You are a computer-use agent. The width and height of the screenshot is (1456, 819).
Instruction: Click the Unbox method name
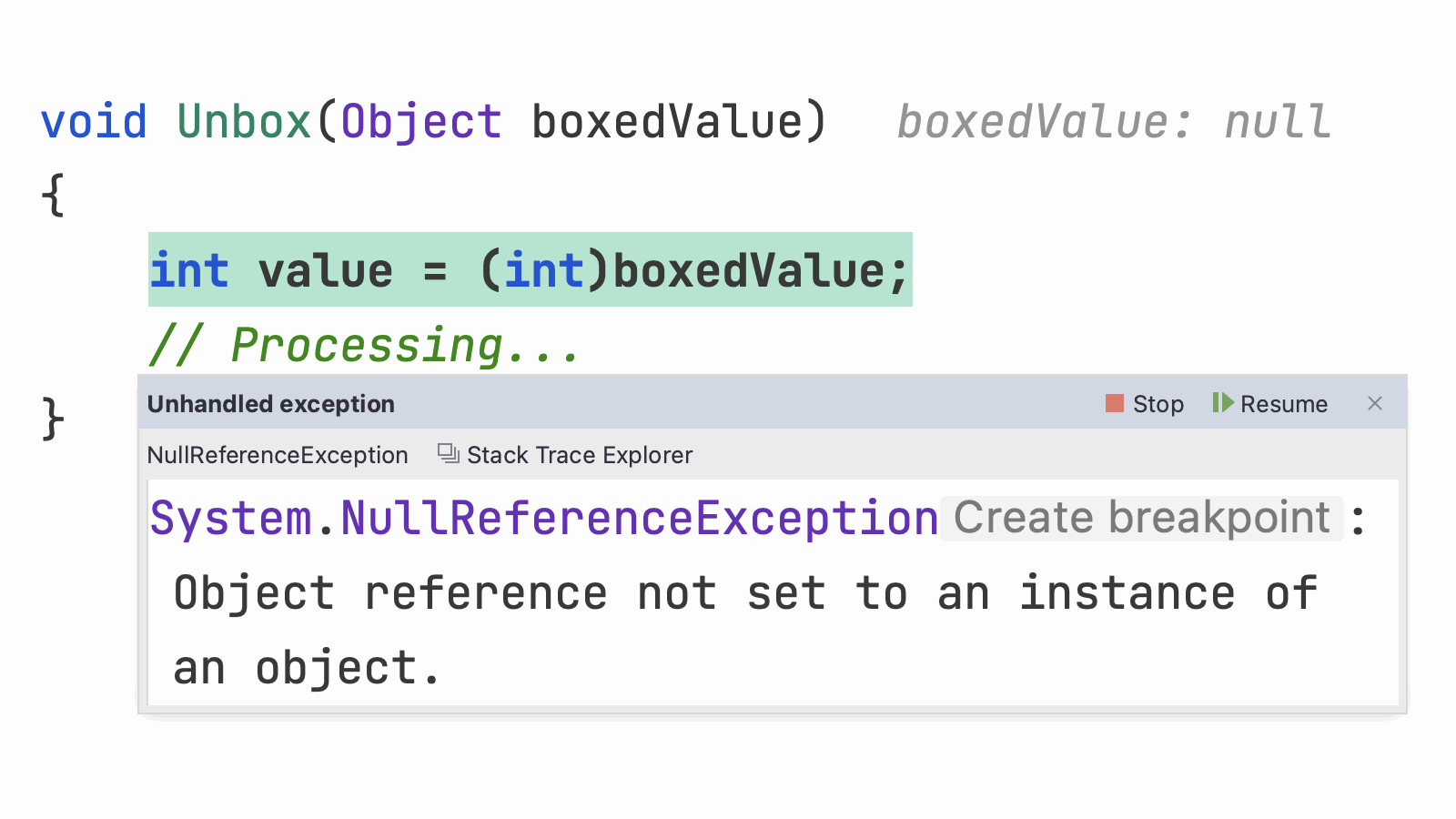[244, 122]
